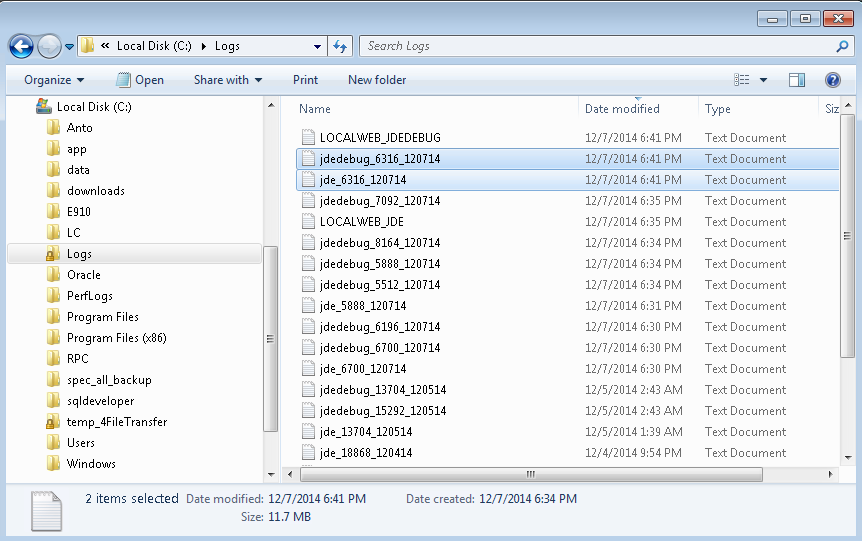Select the E910 folder
The height and width of the screenshot is (541, 862).
(x=79, y=212)
